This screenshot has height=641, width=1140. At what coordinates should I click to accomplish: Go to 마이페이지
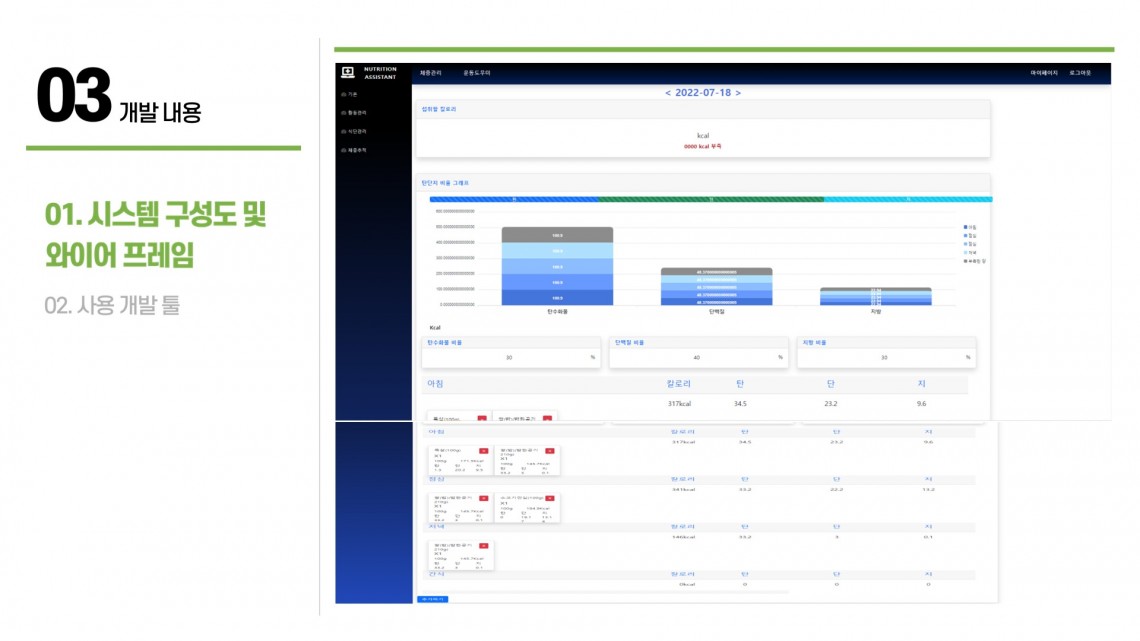point(1044,73)
